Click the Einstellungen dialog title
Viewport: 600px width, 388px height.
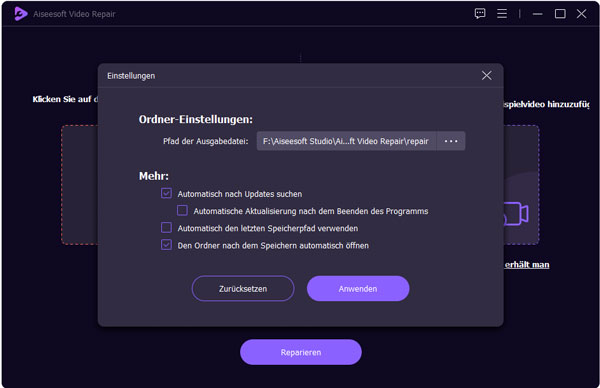point(131,76)
